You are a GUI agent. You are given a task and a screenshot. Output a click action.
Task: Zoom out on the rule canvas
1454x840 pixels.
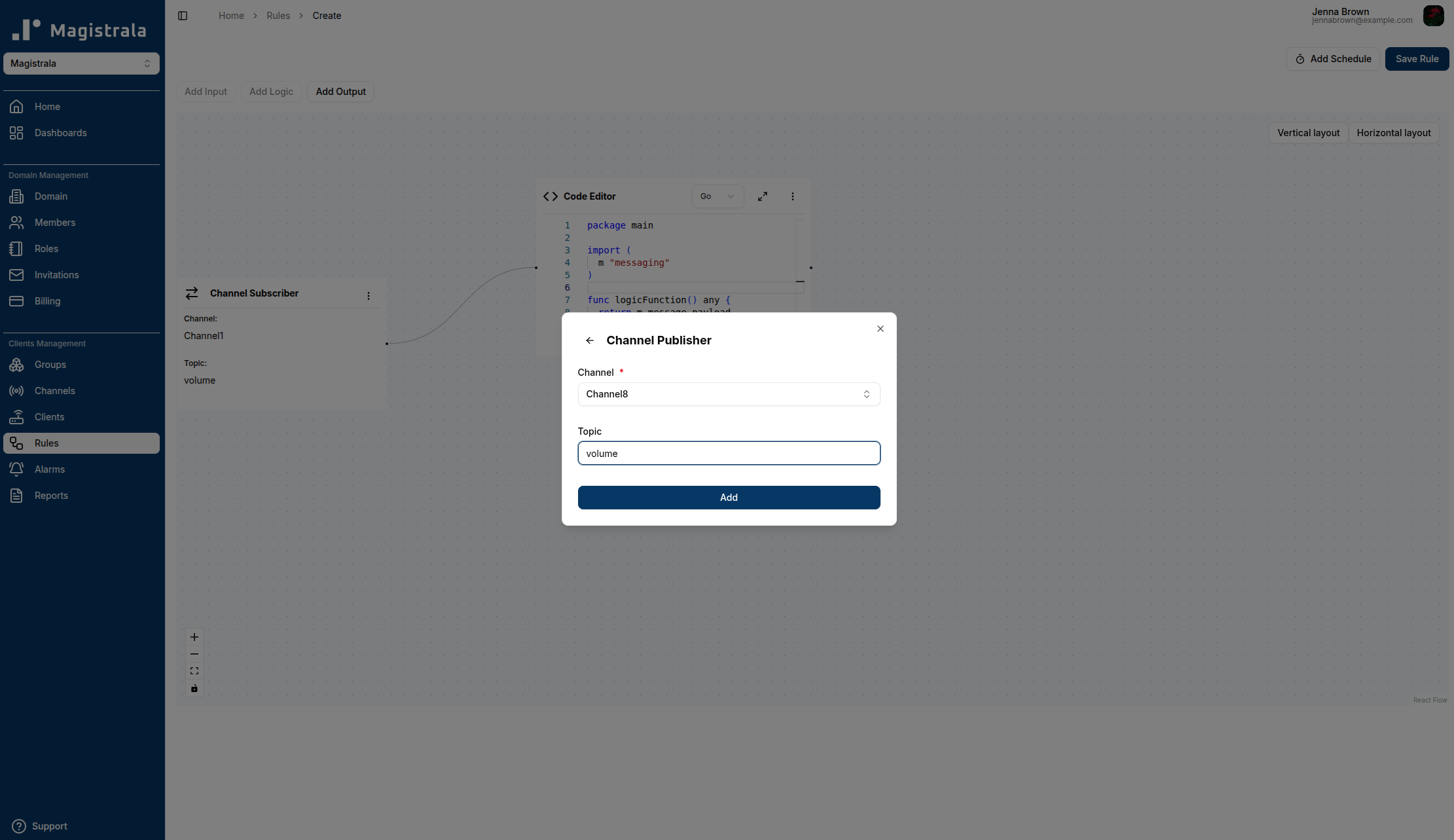point(194,653)
